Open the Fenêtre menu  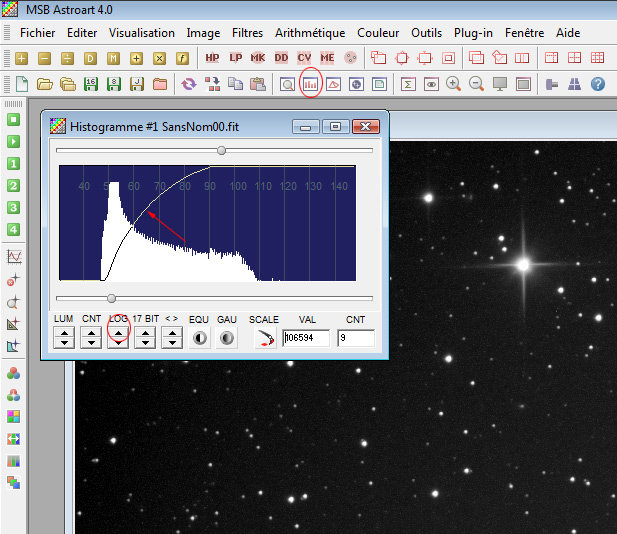click(x=524, y=33)
